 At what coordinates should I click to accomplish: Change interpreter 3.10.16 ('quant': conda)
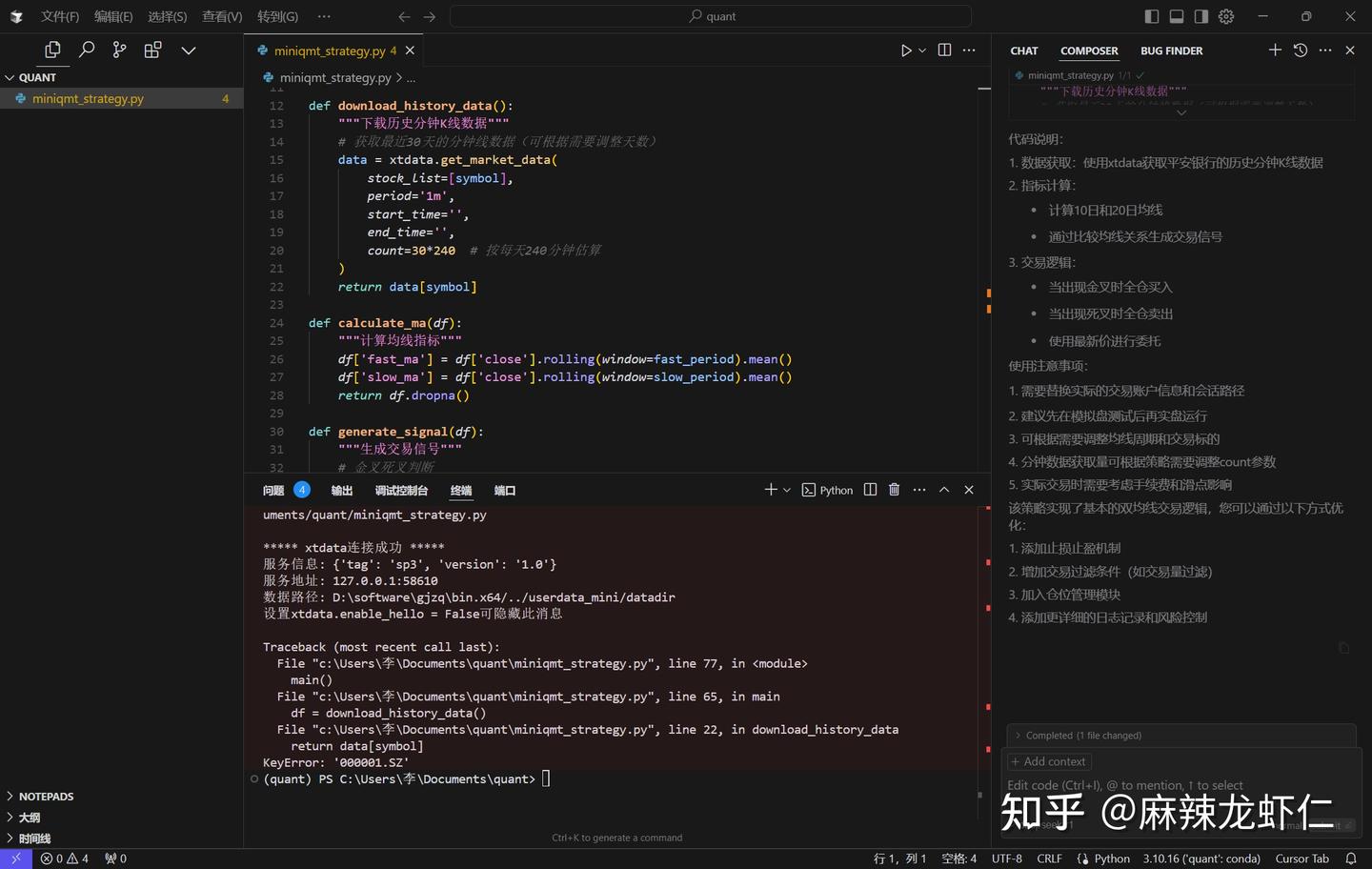click(1201, 859)
